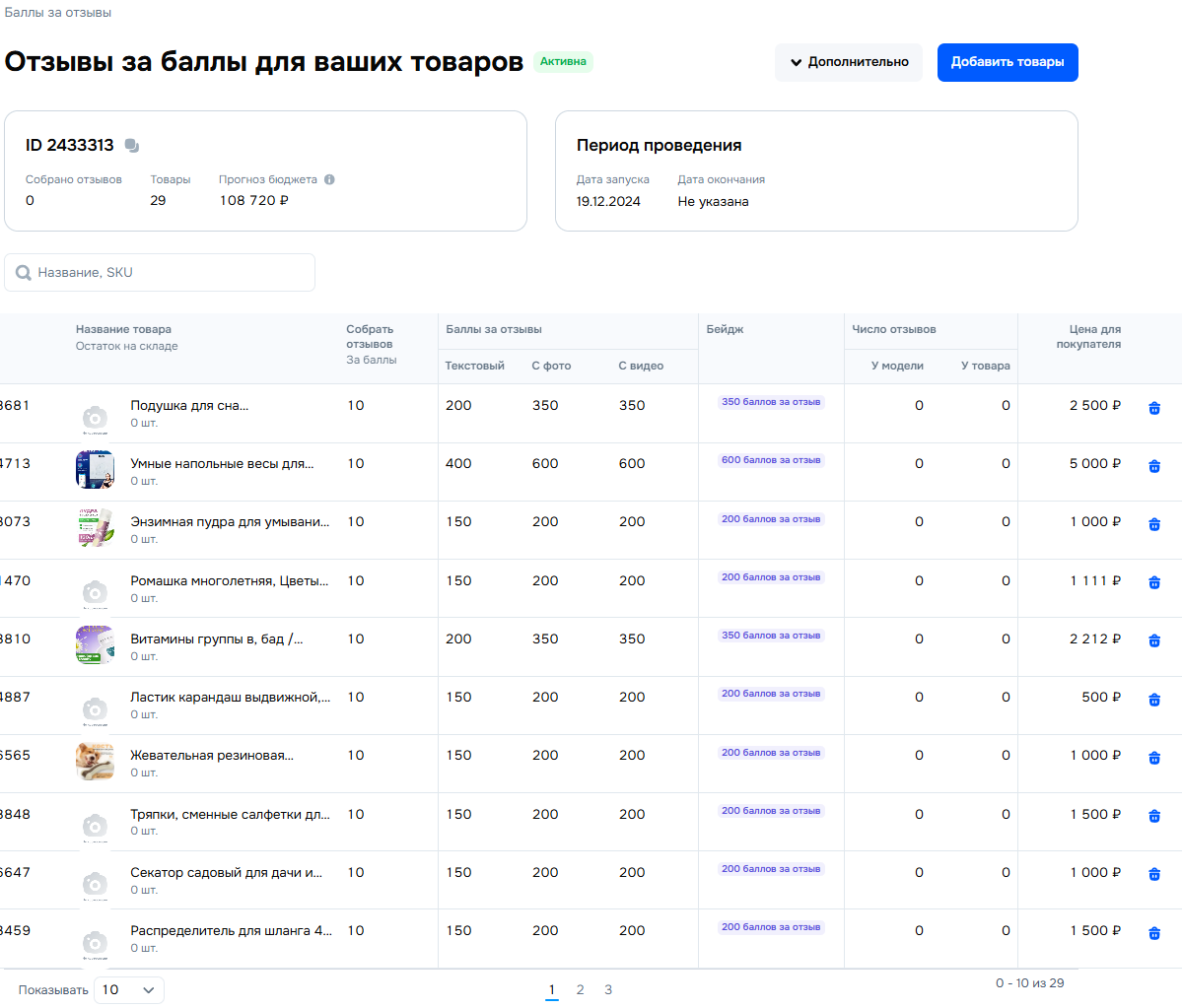This screenshot has height=1008, width=1182.
Task: Click the Активна status badge
Action: (563, 62)
